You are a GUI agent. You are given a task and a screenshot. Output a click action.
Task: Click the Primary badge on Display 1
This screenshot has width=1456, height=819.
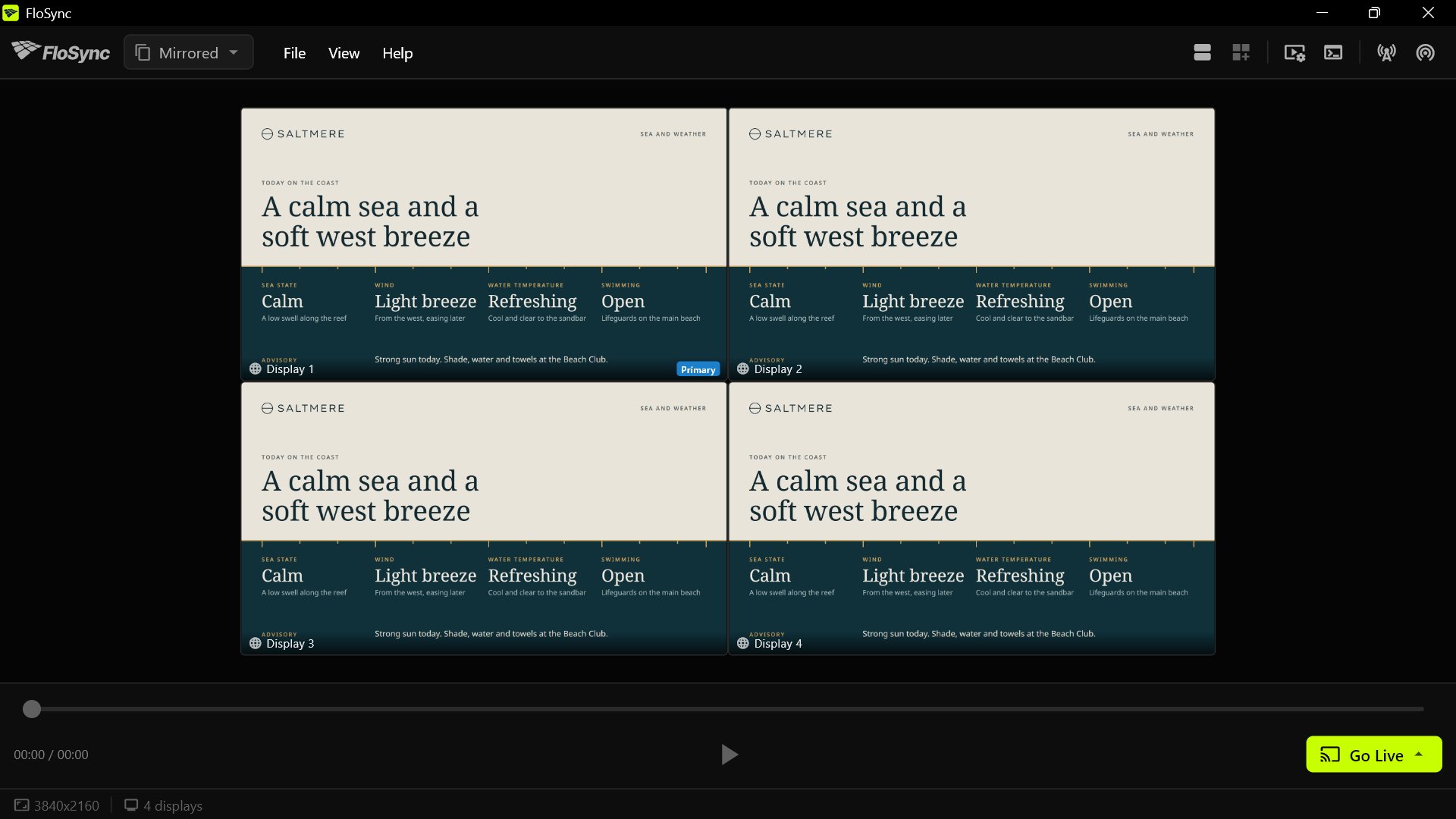pos(698,369)
